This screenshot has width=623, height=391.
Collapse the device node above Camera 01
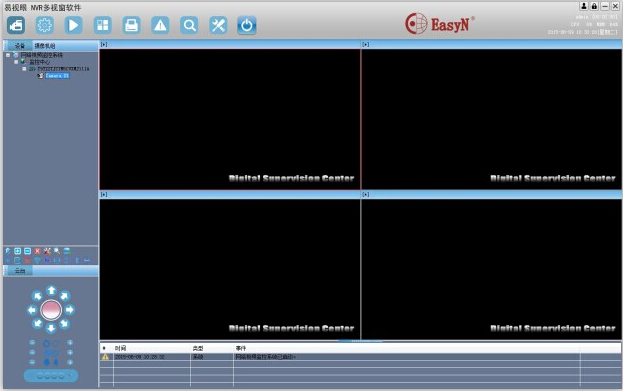[x=24, y=69]
